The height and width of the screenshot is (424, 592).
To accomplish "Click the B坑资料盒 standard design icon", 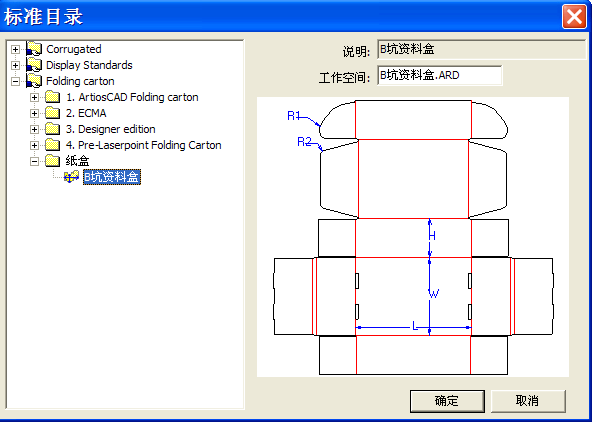I will (x=71, y=177).
